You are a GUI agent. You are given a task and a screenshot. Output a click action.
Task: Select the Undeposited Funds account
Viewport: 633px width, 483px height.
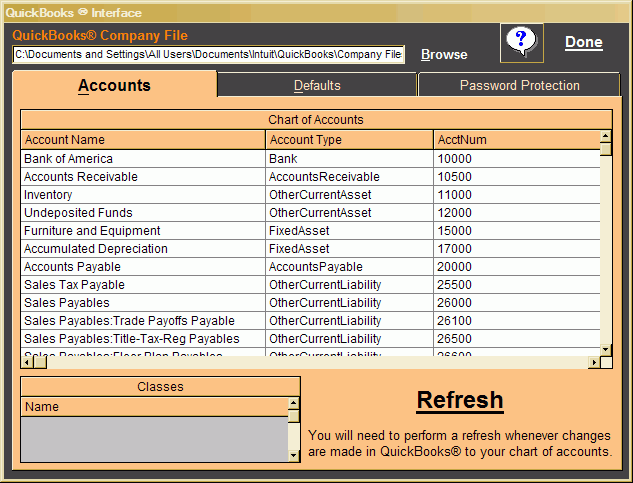point(143,213)
